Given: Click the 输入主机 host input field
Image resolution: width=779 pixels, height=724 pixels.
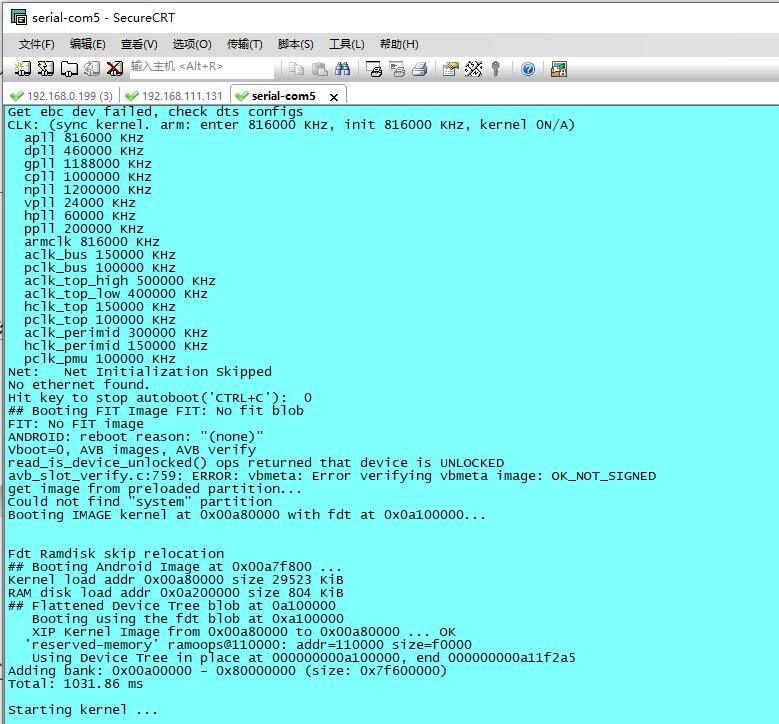Looking at the screenshot, I should point(202,69).
